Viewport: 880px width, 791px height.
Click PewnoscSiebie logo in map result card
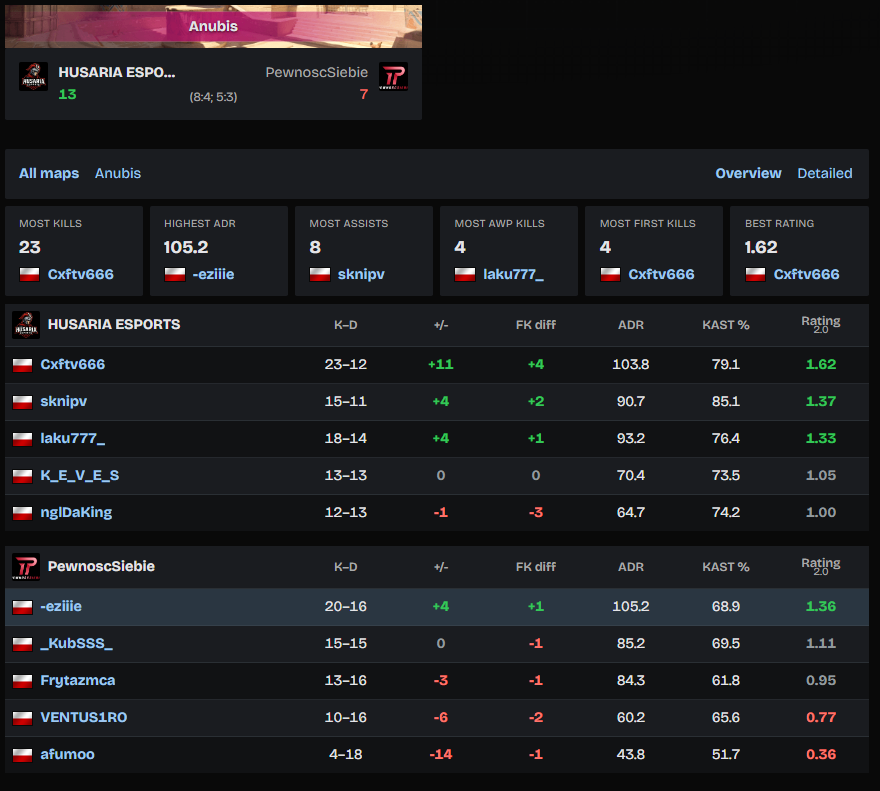tap(393, 76)
